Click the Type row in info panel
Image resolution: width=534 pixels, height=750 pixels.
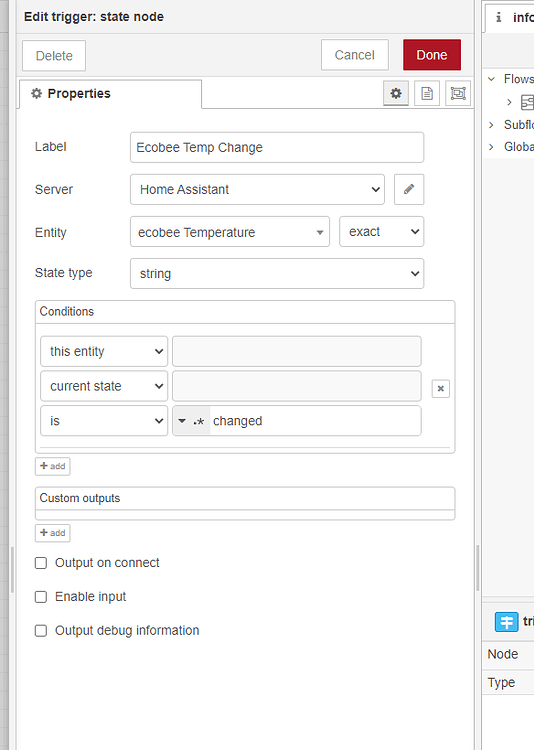click(x=508, y=682)
